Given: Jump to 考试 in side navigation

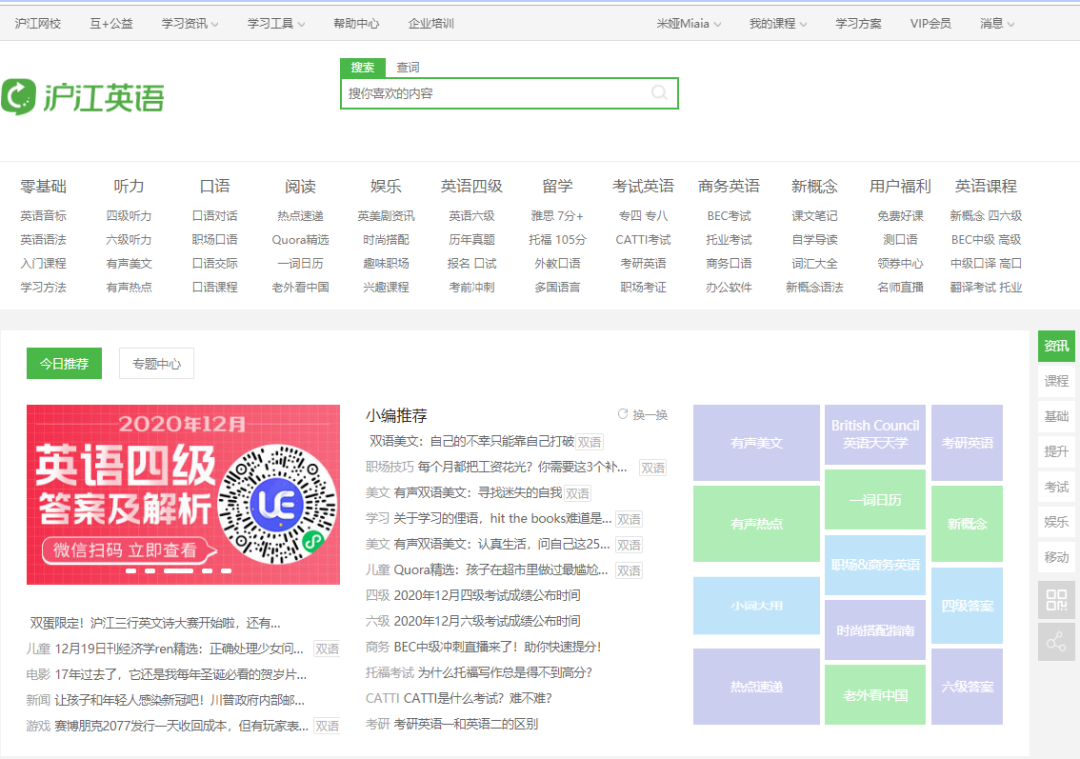Looking at the screenshot, I should (x=1056, y=487).
